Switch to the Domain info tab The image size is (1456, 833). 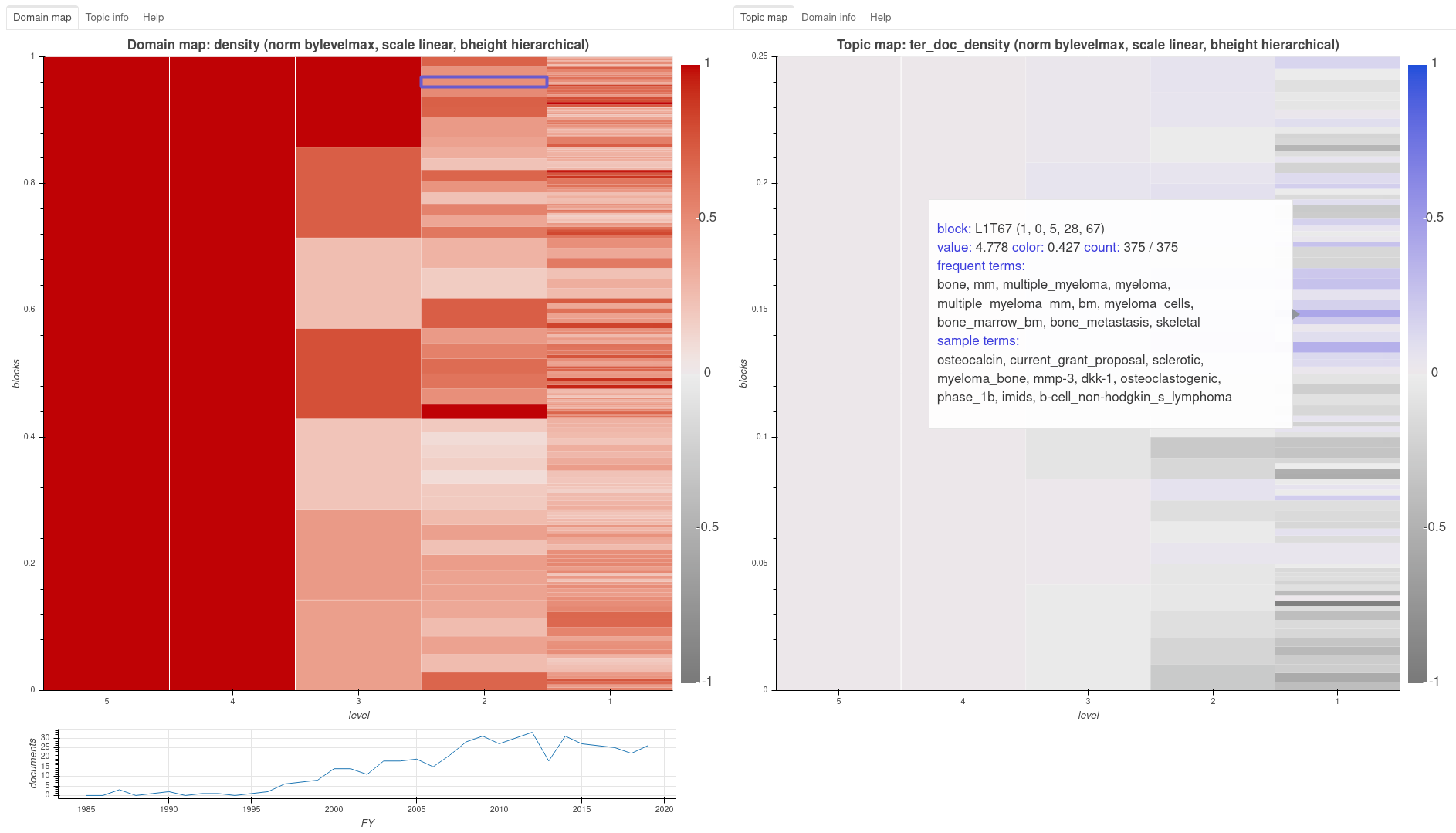(x=828, y=17)
